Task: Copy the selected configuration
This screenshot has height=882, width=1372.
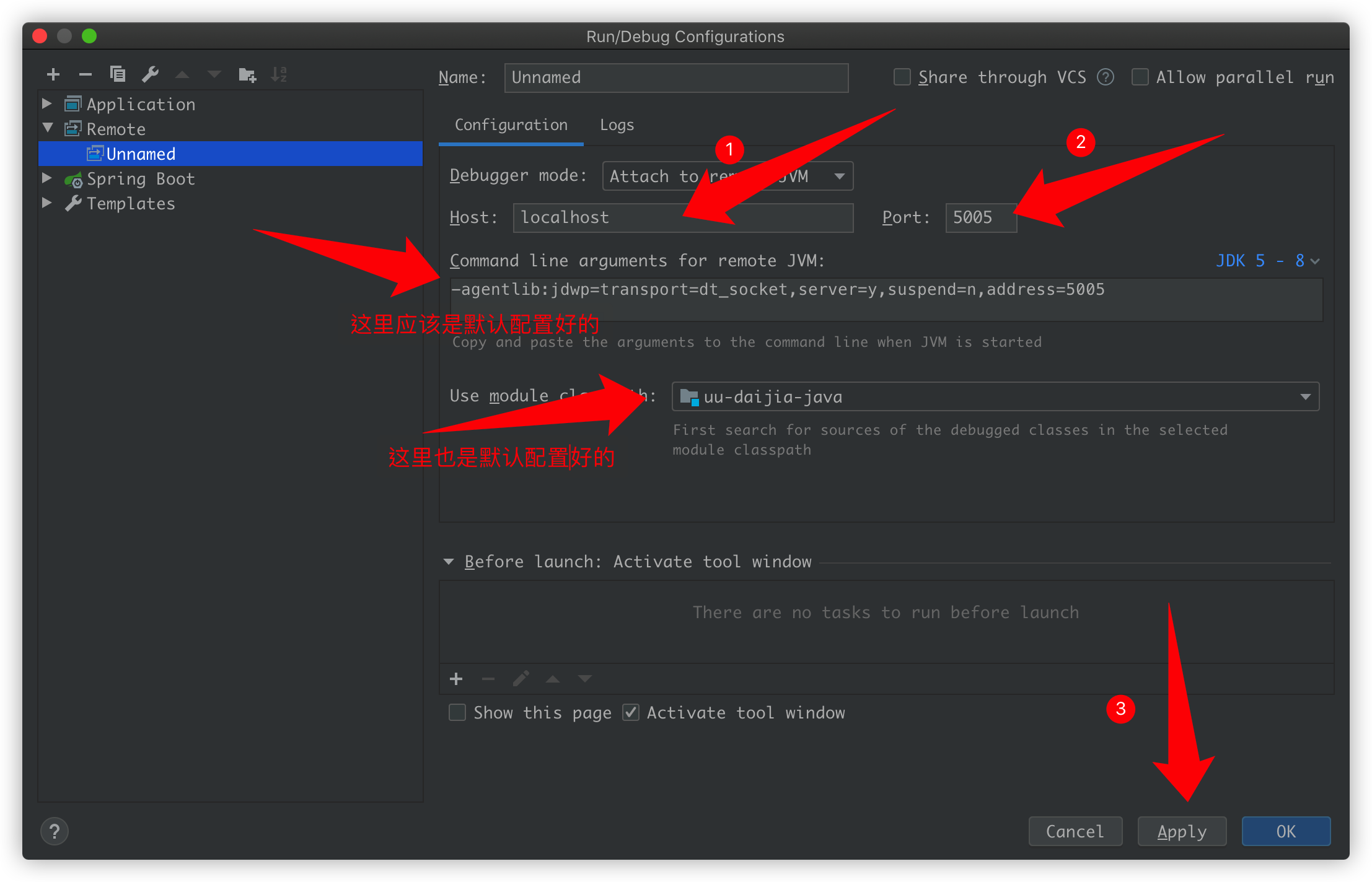Action: (x=118, y=74)
